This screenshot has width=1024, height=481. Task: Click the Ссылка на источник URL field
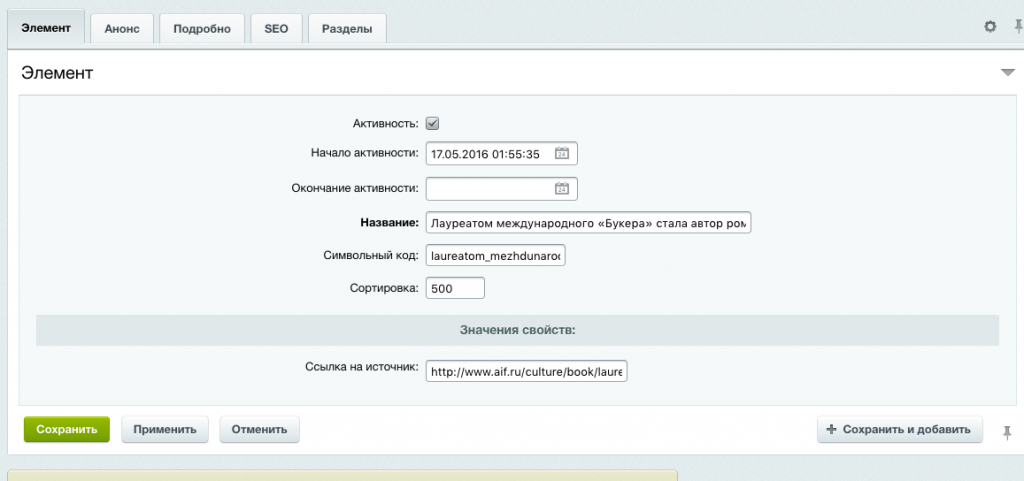tap(526, 372)
